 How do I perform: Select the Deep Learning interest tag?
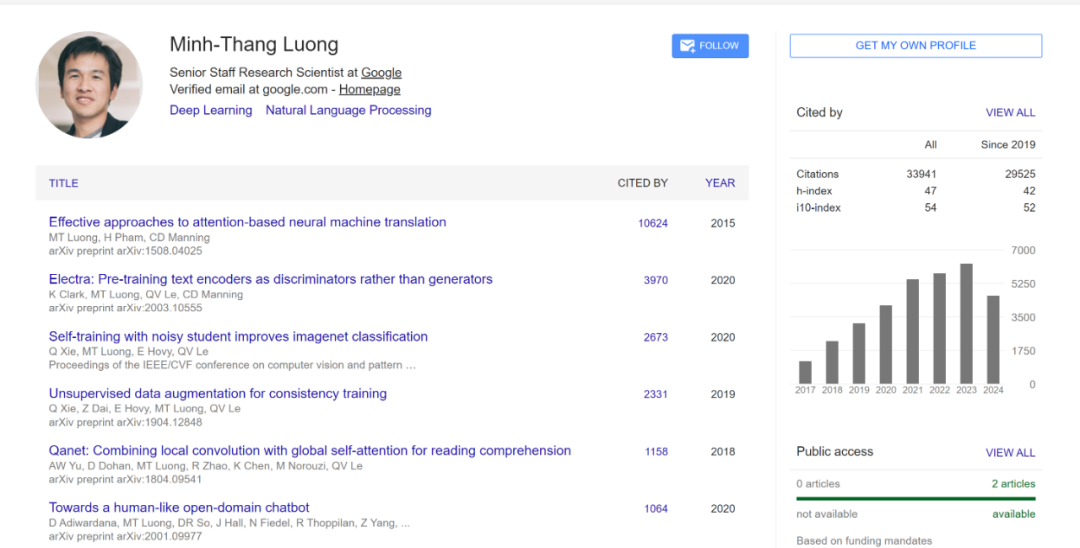point(211,110)
